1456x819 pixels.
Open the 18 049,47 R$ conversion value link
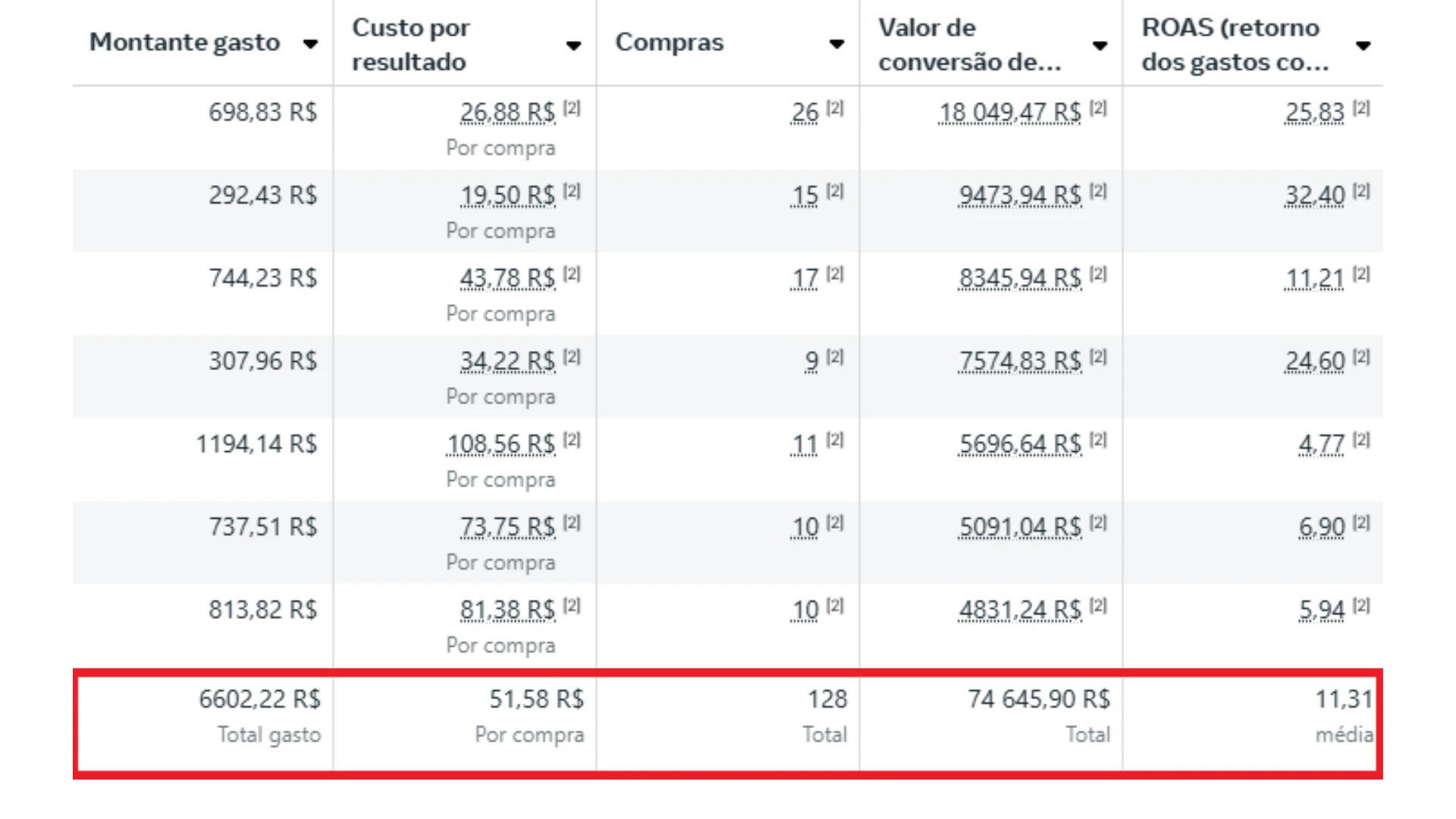click(x=1009, y=113)
